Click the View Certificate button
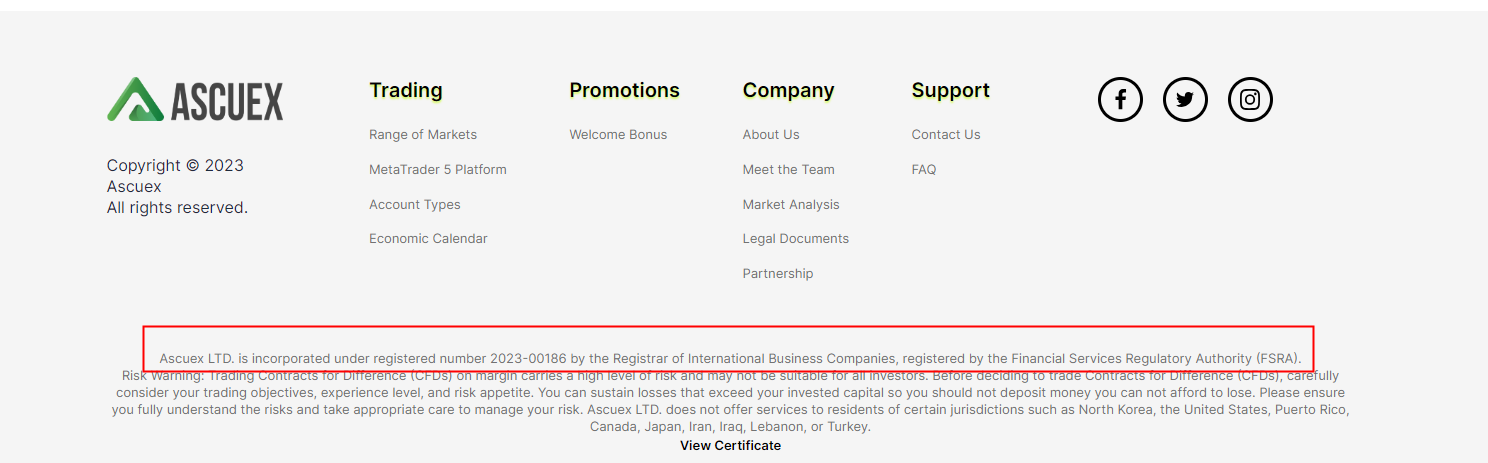Image resolution: width=1488 pixels, height=463 pixels. (730, 446)
